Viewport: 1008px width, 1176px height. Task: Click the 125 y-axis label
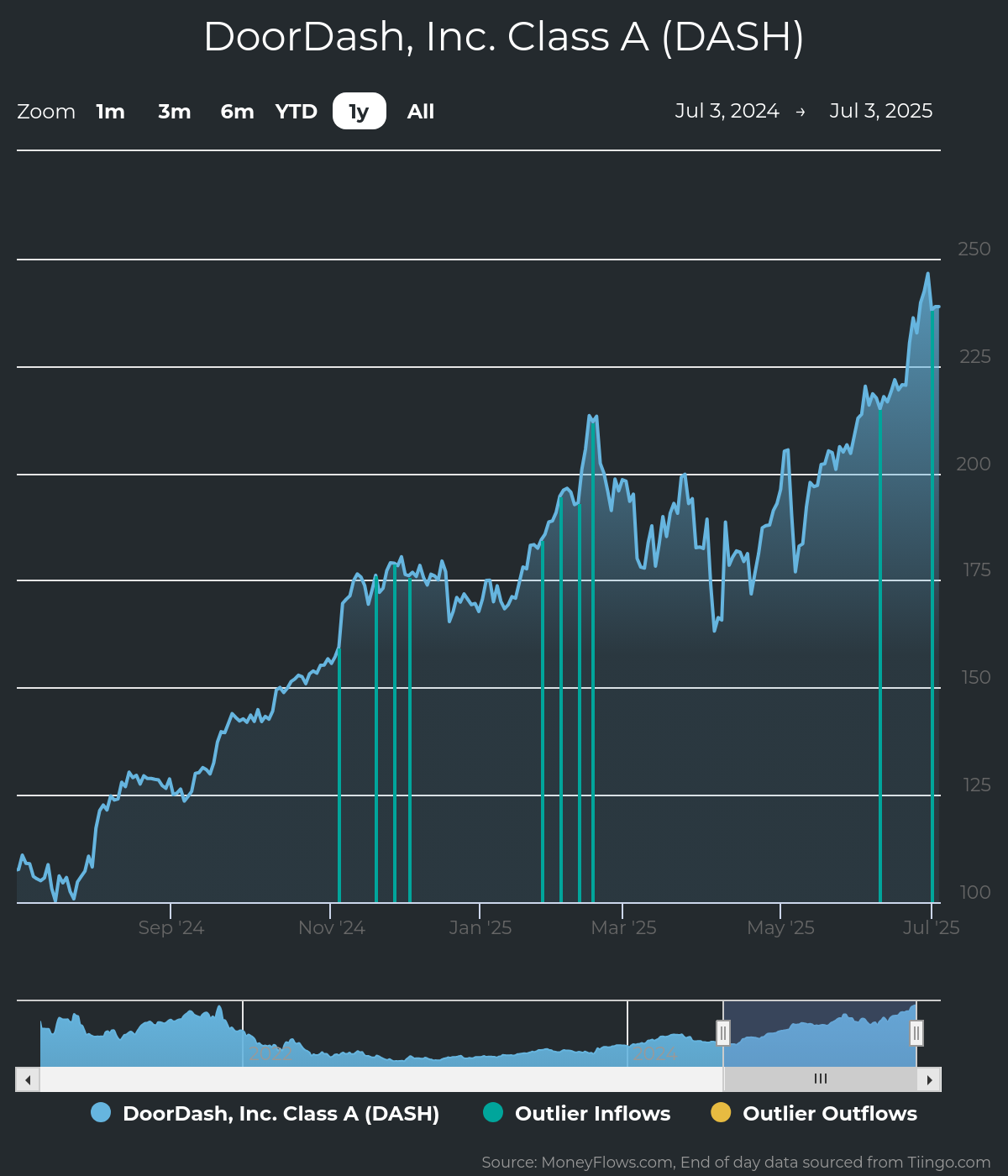click(977, 785)
